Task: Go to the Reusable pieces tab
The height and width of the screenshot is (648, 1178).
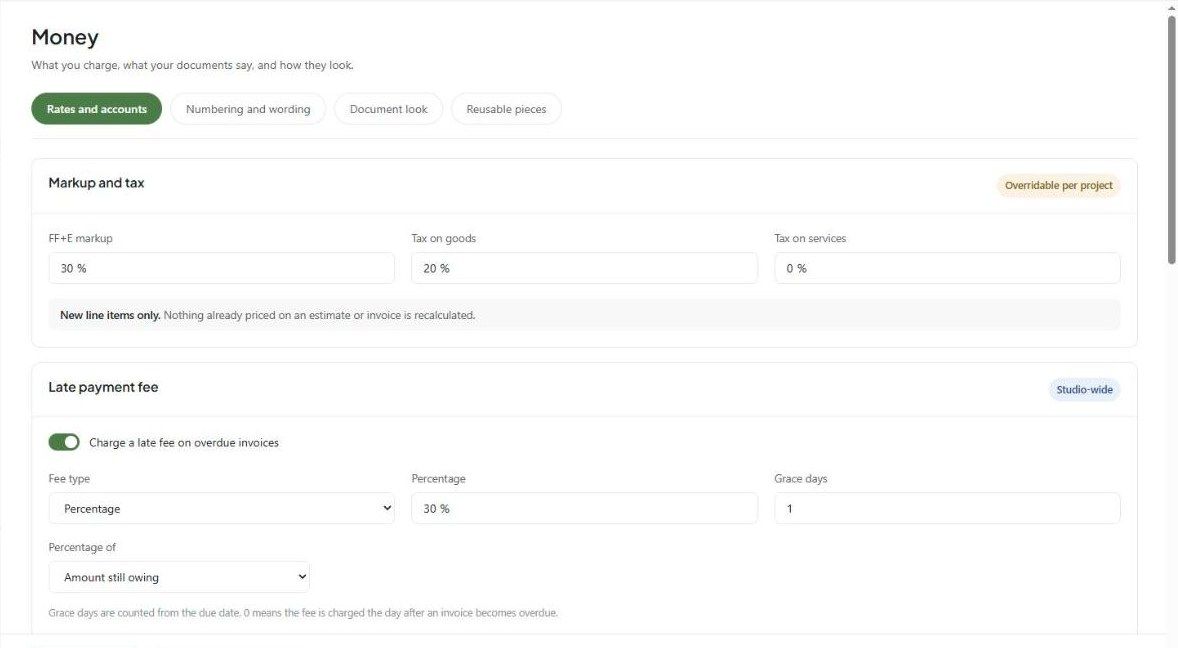Action: [x=506, y=109]
